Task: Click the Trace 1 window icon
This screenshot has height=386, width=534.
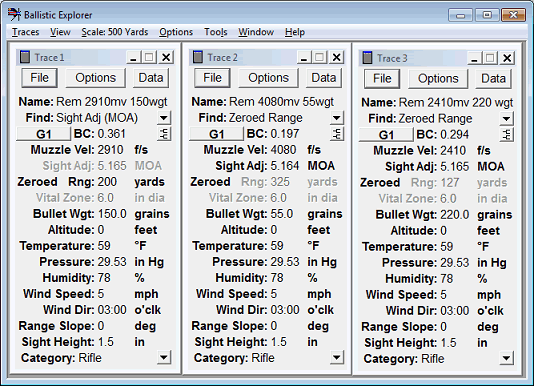Action: 25,57
